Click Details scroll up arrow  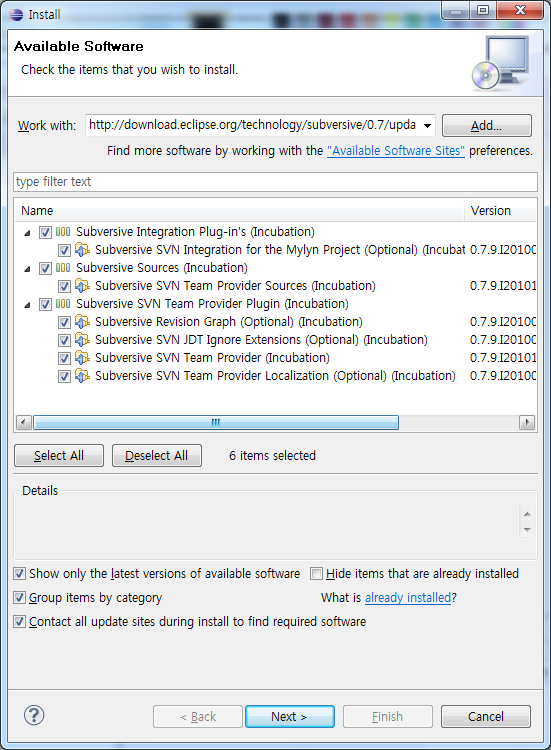pyautogui.click(x=527, y=514)
